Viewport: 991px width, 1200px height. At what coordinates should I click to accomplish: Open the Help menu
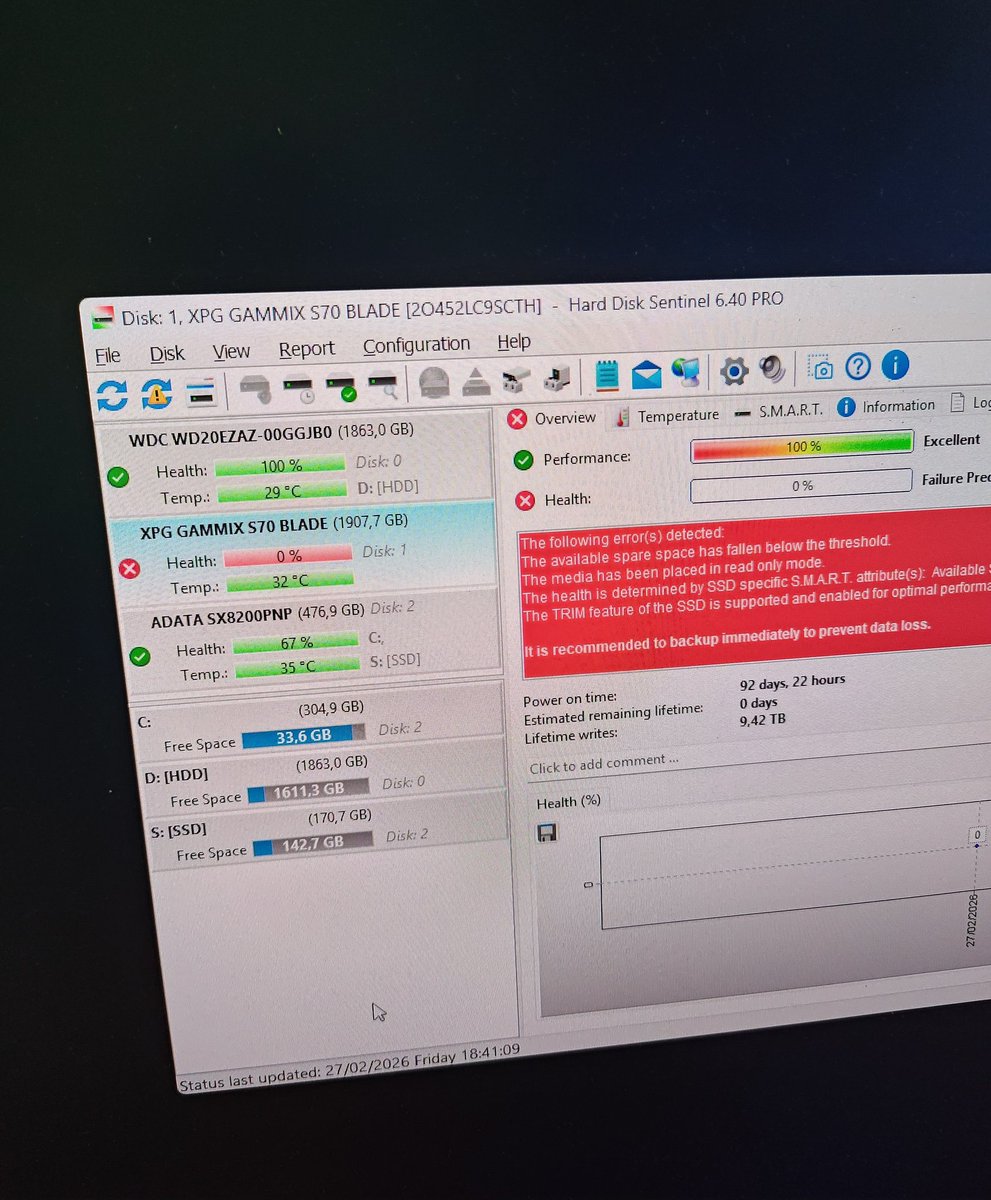(514, 342)
